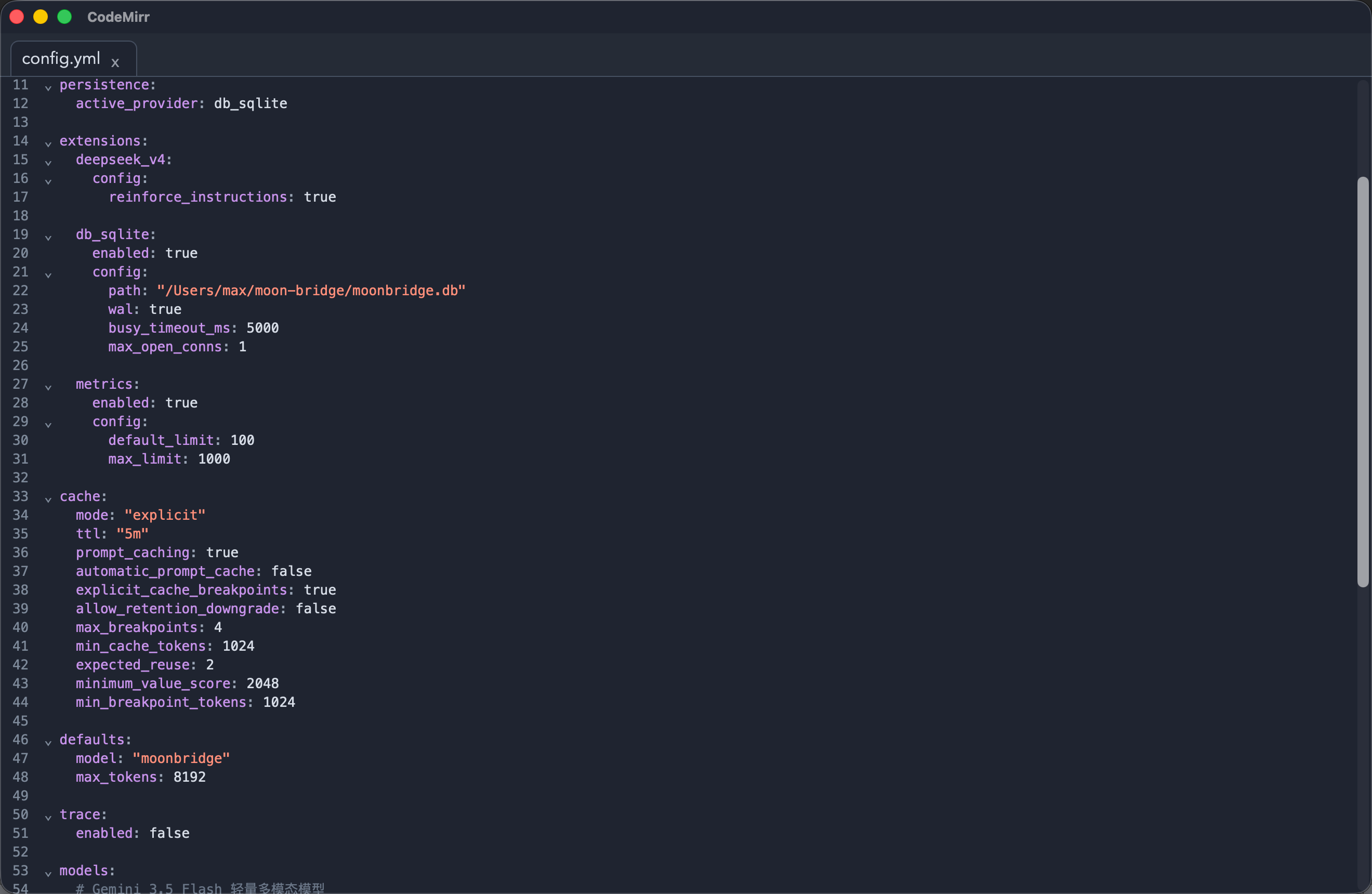Image resolution: width=1372 pixels, height=894 pixels.
Task: Click default_limit value 100
Action: tap(243, 440)
